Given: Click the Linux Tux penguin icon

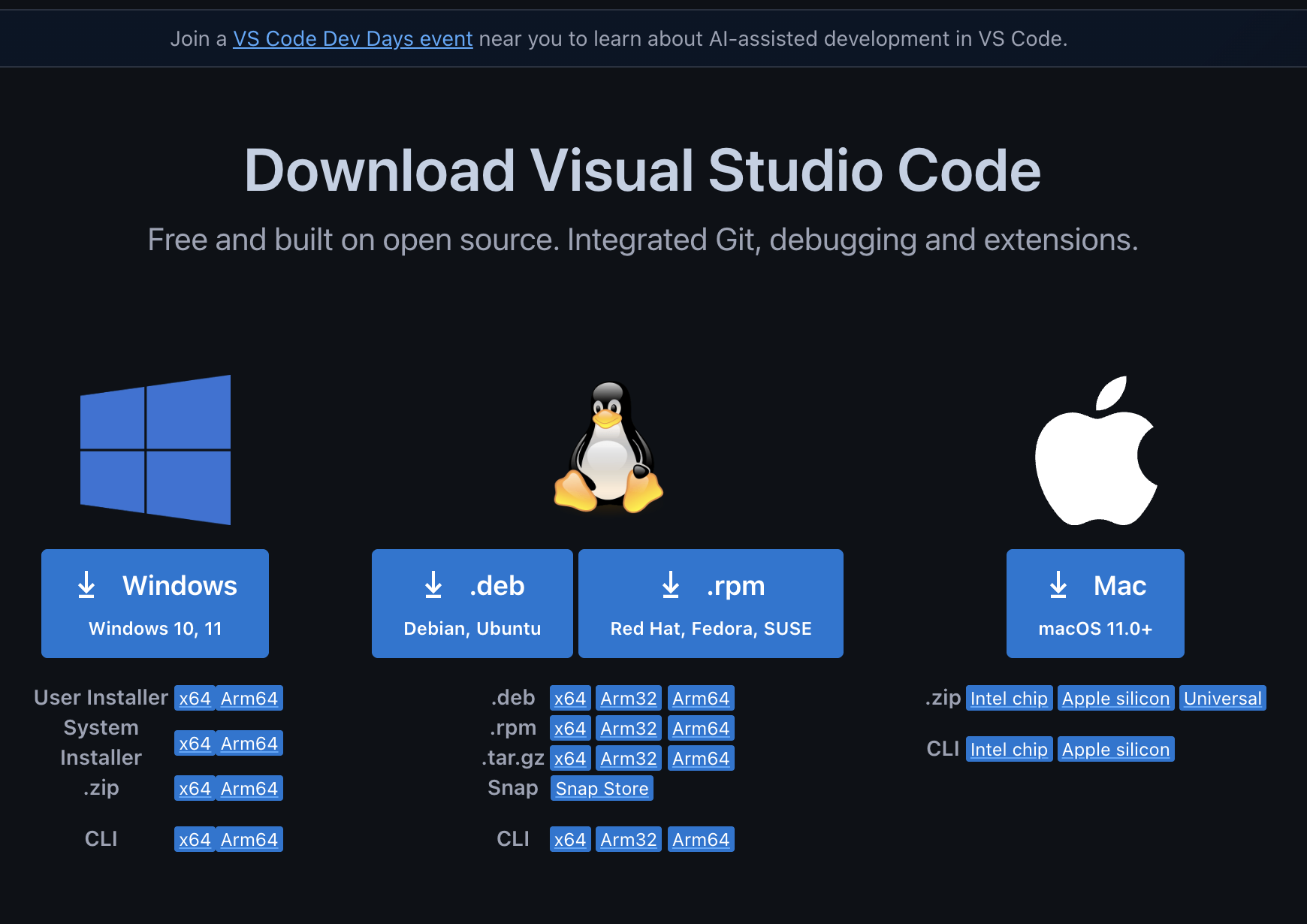Looking at the screenshot, I should click(x=608, y=448).
